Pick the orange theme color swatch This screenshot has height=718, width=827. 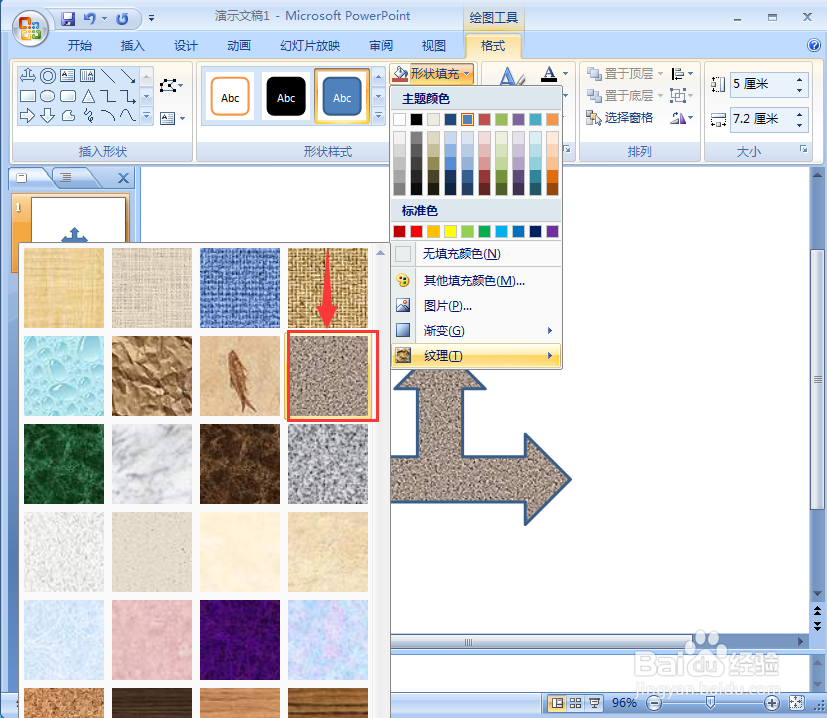(552, 119)
